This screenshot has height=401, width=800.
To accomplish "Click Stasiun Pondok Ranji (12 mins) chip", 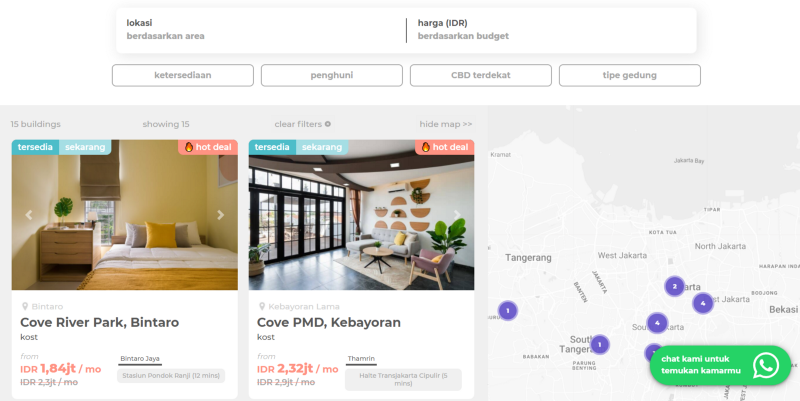I will [171, 375].
